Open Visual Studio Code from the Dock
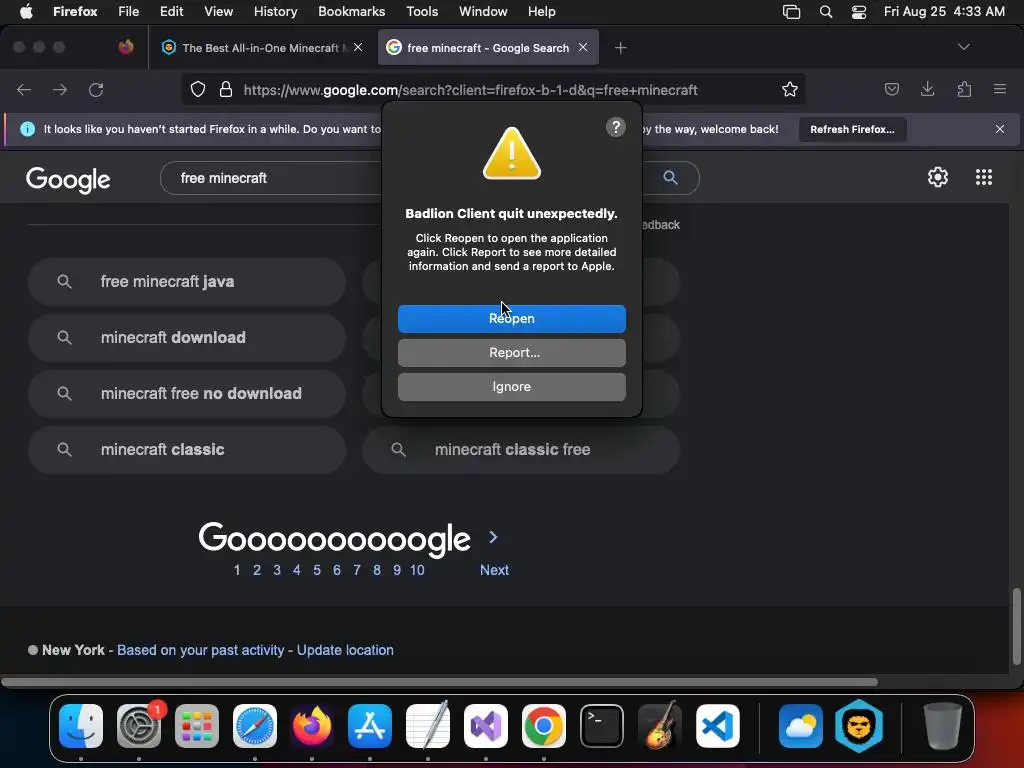Screen dimensions: 1024x768 (x=717, y=726)
